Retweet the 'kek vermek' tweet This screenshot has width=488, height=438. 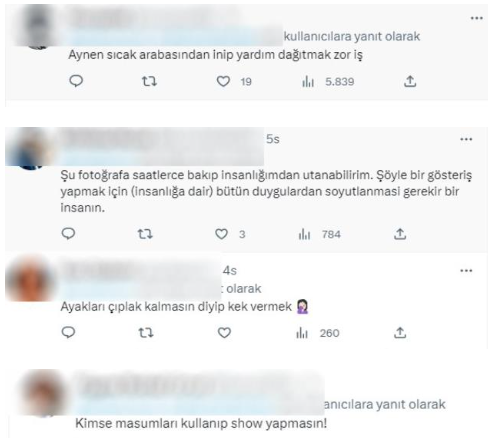(x=146, y=333)
